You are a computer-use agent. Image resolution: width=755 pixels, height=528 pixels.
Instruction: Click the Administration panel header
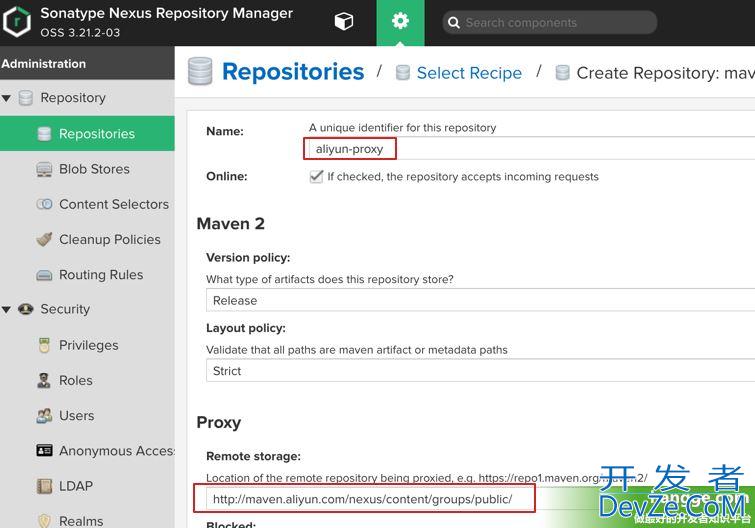[x=87, y=63]
